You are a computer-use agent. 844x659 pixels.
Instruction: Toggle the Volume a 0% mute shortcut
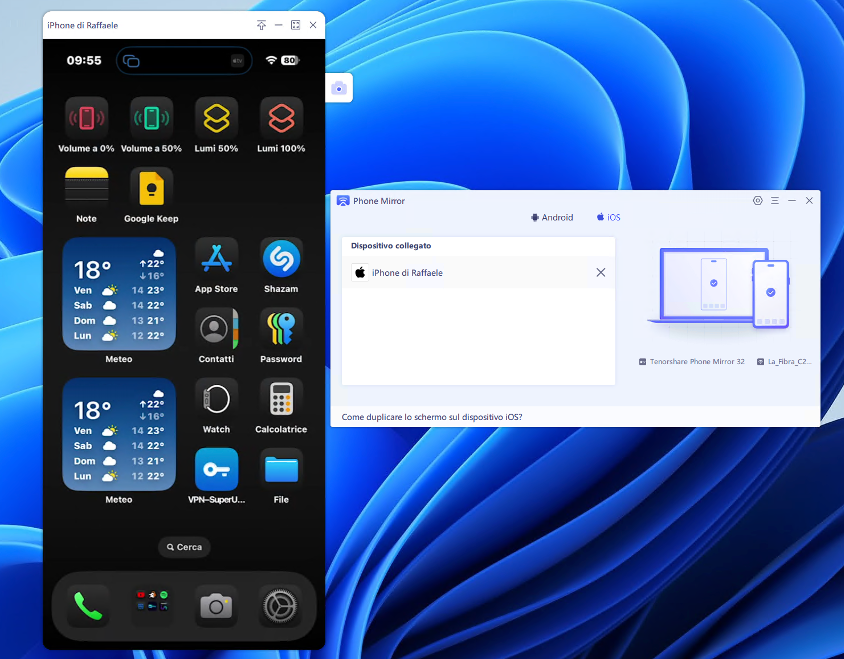[x=86, y=116]
